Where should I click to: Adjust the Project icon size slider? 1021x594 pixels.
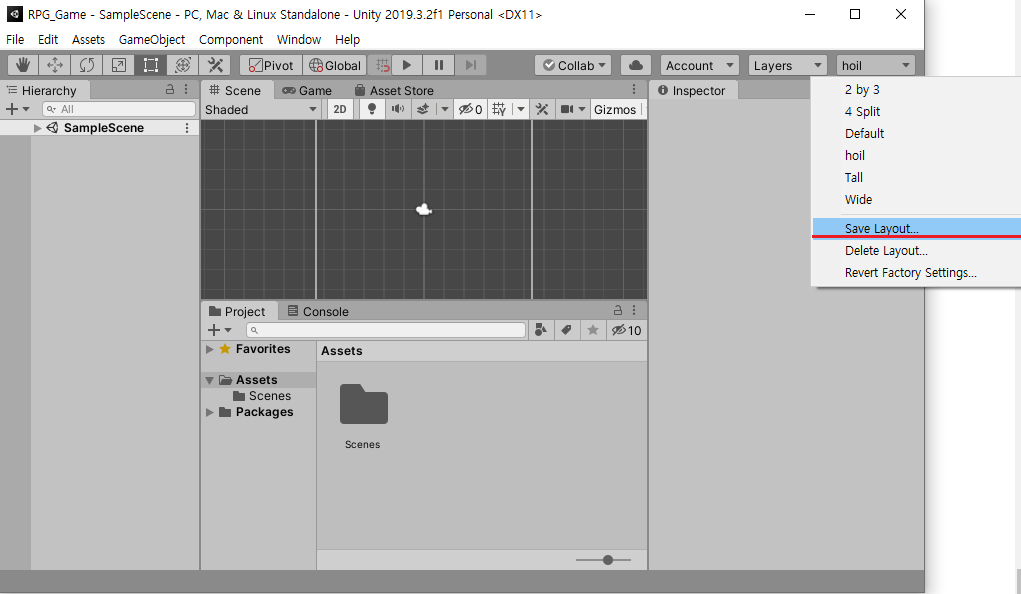608,560
